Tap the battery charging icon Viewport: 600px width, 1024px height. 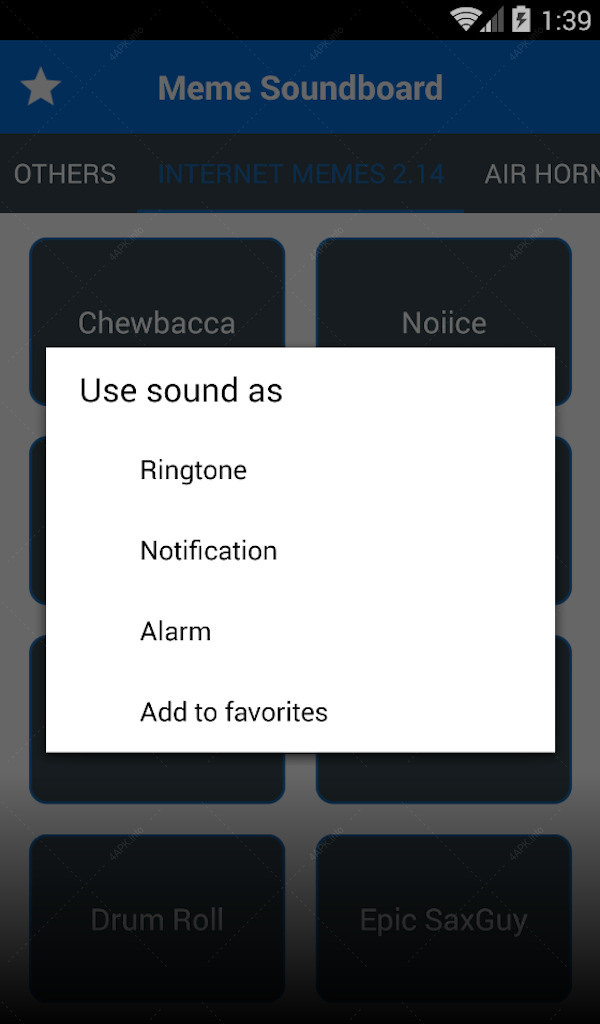pos(521,20)
